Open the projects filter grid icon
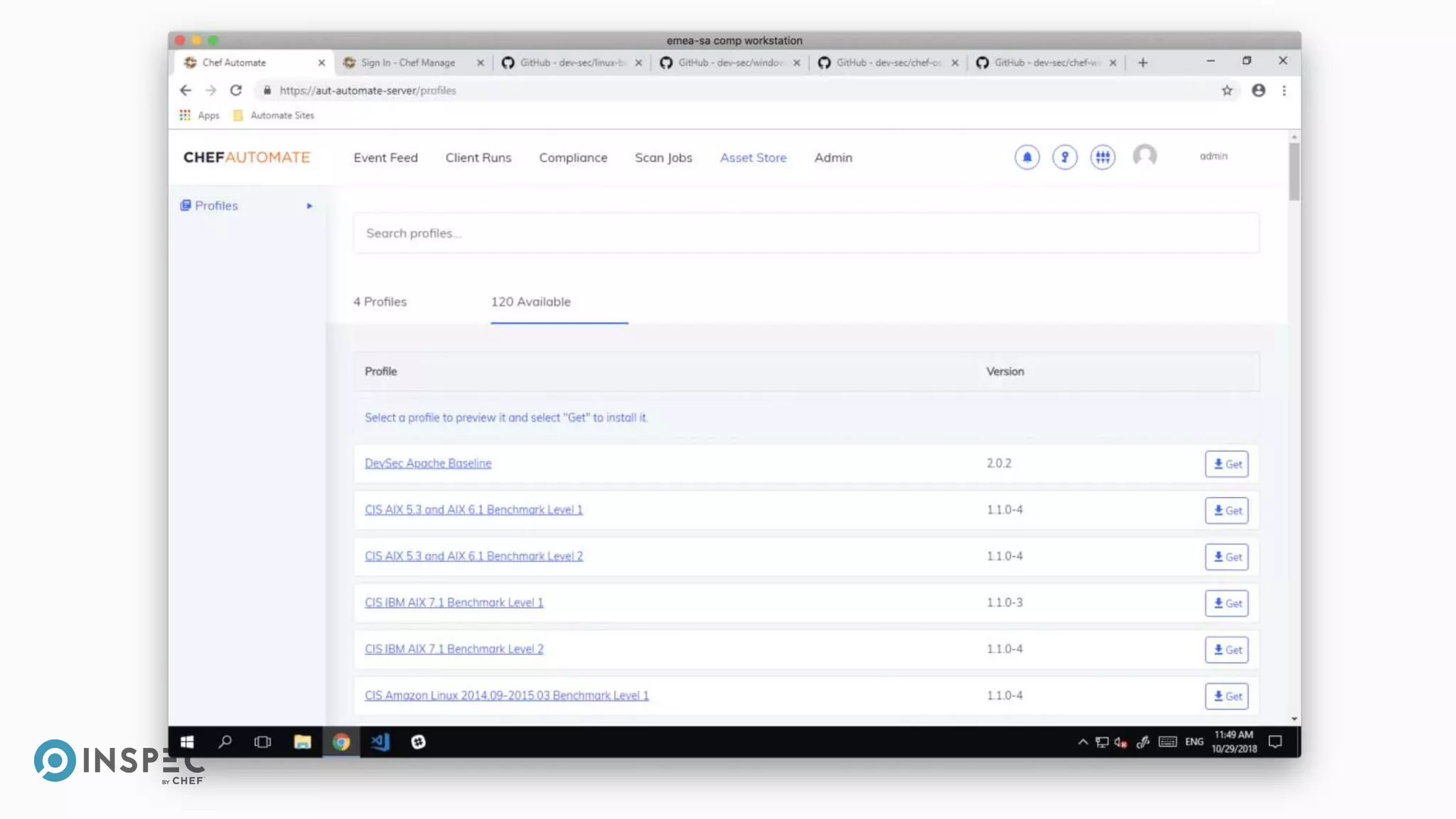Image resolution: width=1456 pixels, height=819 pixels. coord(1103,157)
